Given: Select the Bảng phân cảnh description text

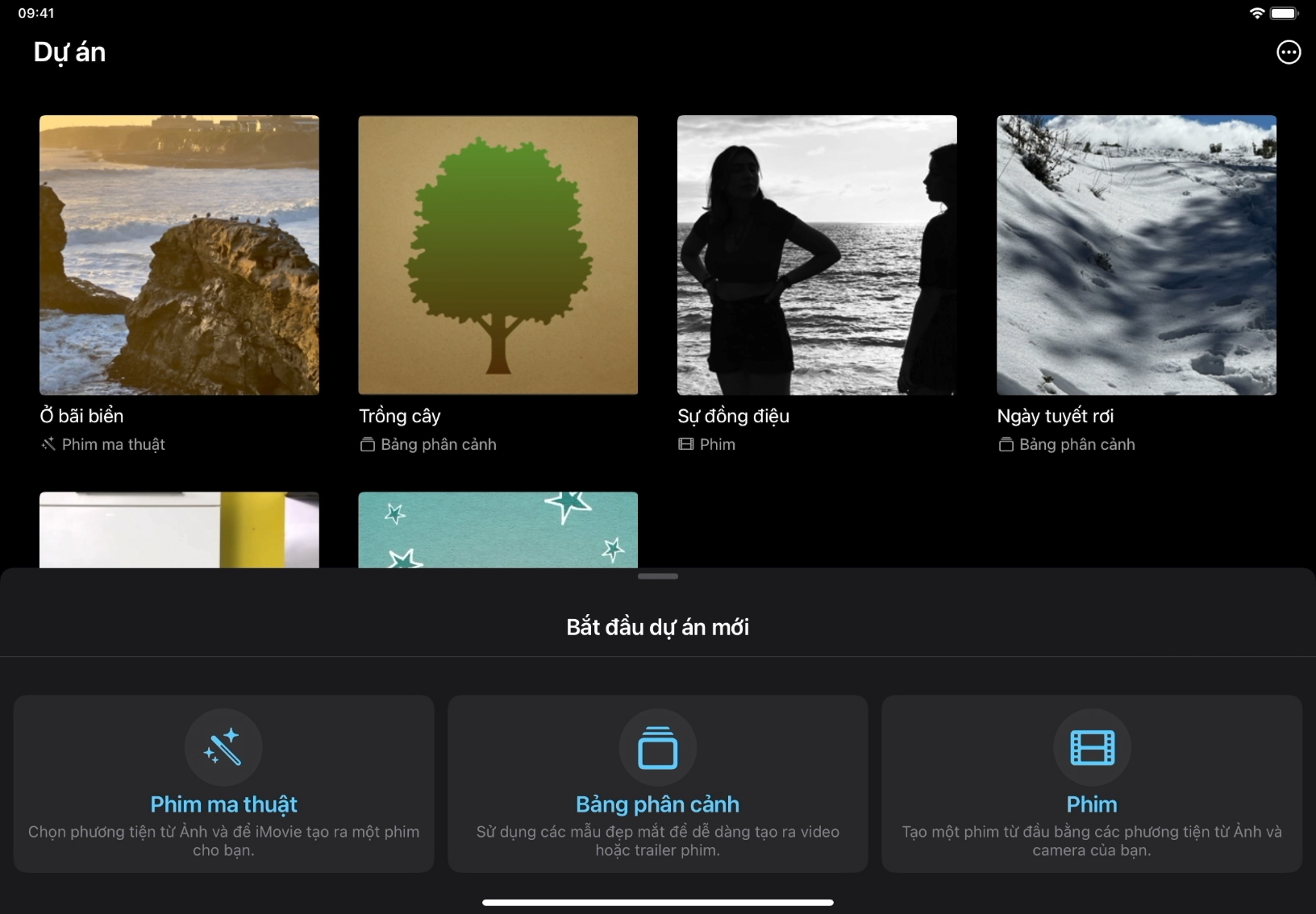Looking at the screenshot, I should tap(657, 841).
